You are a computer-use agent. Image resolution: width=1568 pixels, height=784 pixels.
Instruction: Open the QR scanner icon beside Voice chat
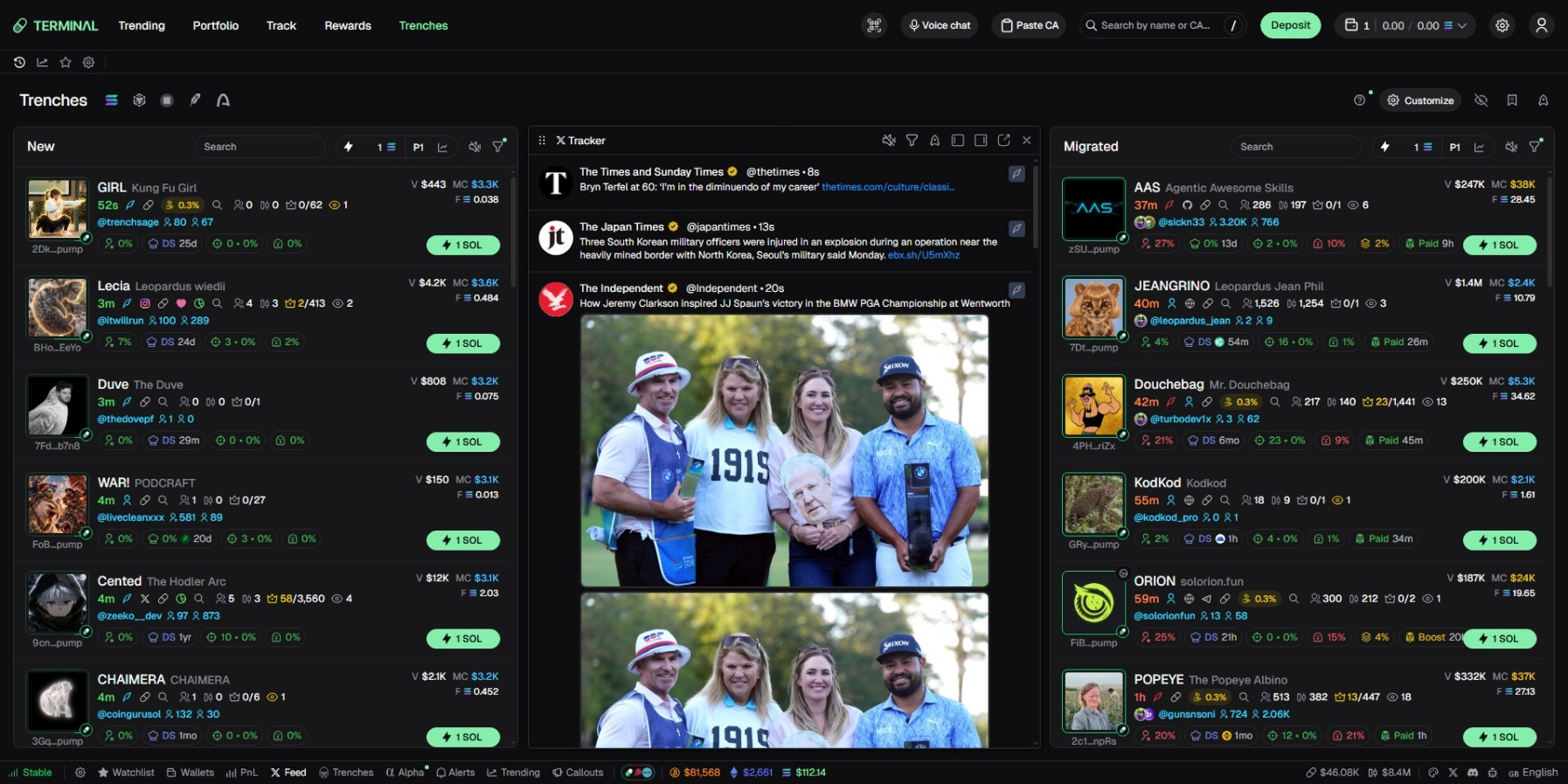tap(874, 25)
